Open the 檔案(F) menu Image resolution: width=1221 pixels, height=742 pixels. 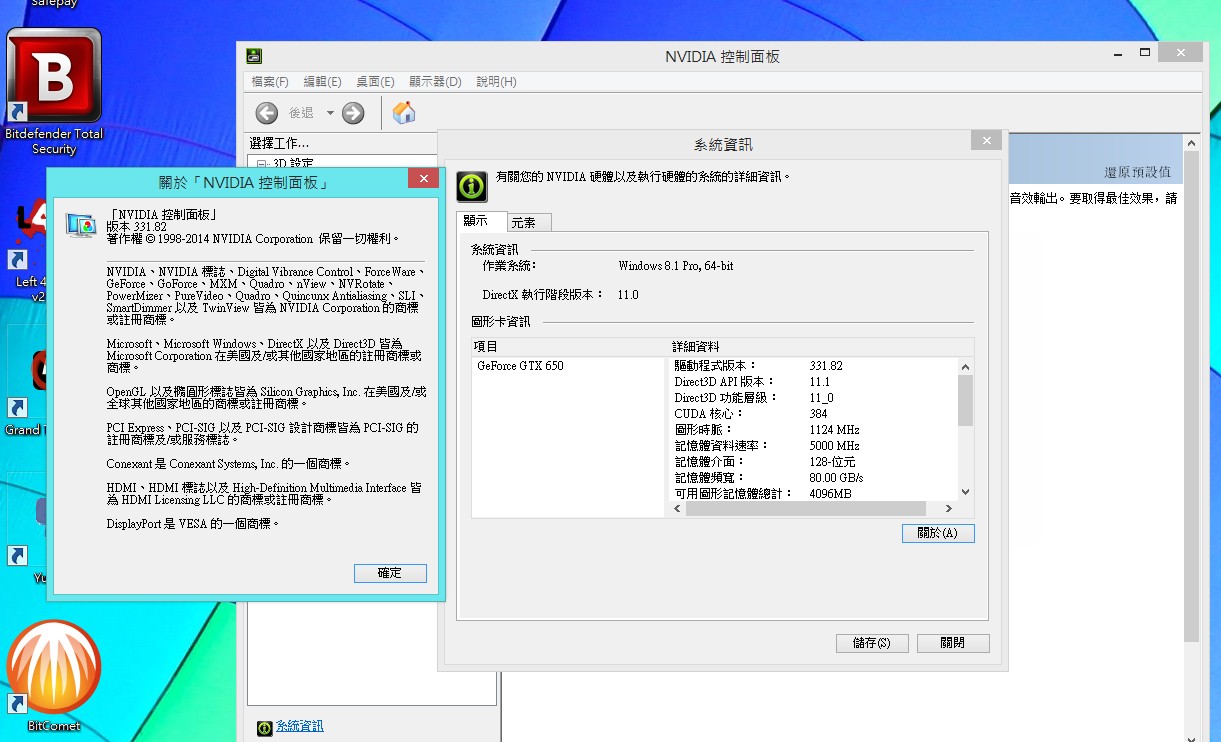(270, 82)
